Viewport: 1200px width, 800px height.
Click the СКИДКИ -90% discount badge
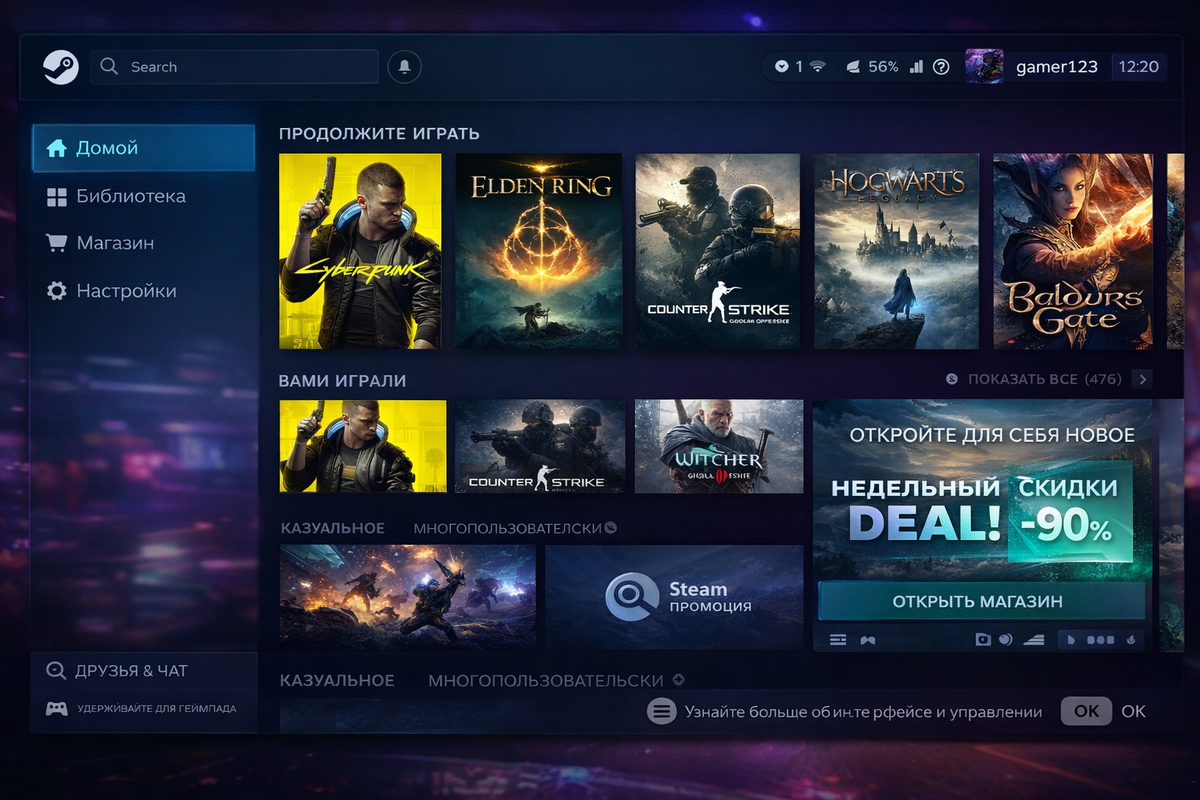pos(1069,509)
